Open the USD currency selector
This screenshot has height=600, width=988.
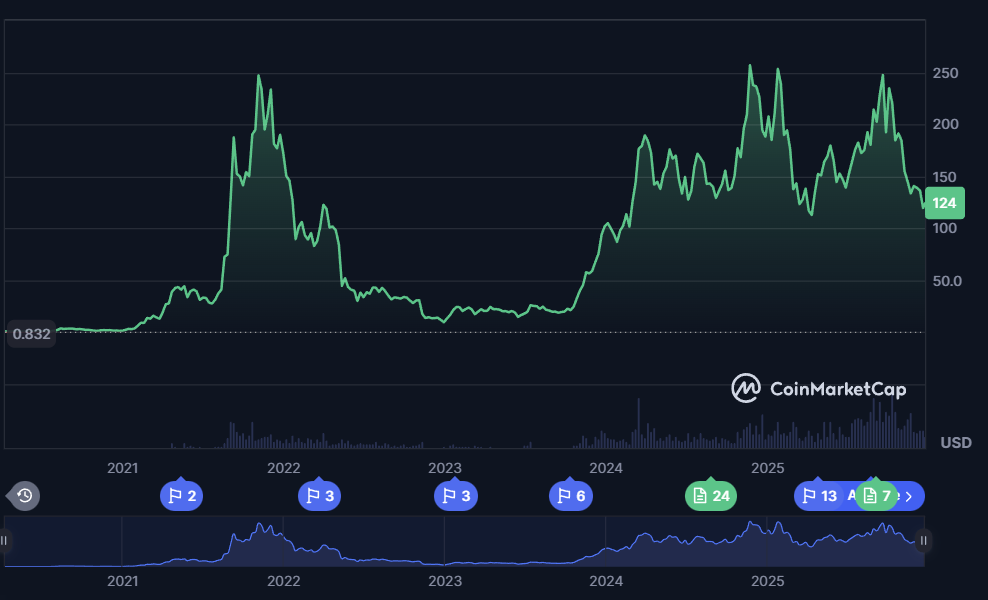[955, 442]
